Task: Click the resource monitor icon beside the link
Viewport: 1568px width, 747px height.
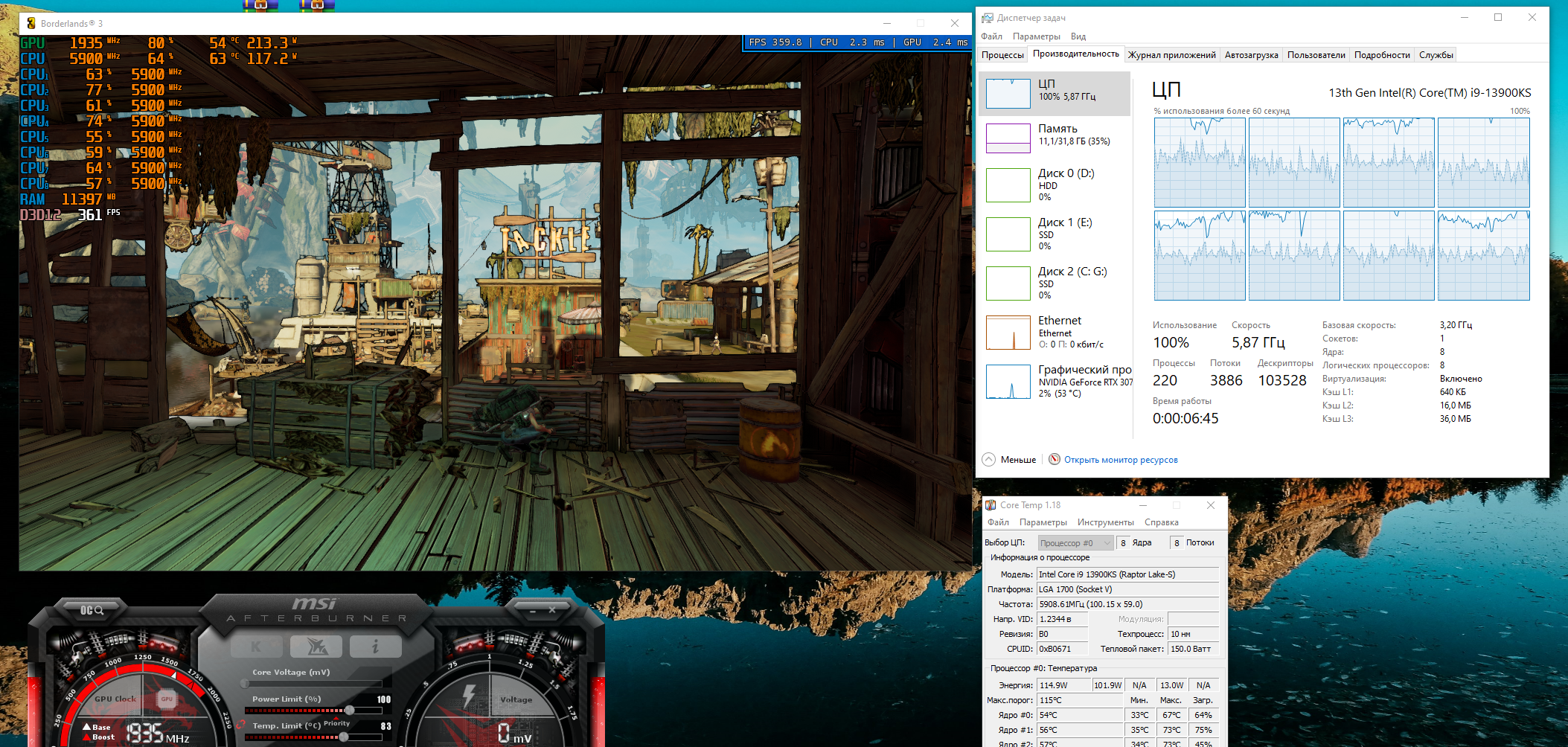Action: pyautogui.click(x=1055, y=459)
